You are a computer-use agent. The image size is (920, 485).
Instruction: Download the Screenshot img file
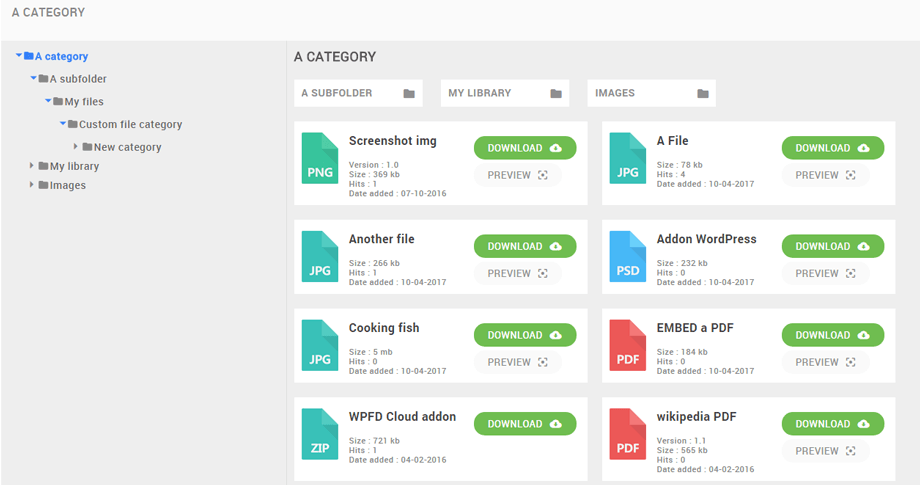pos(525,148)
